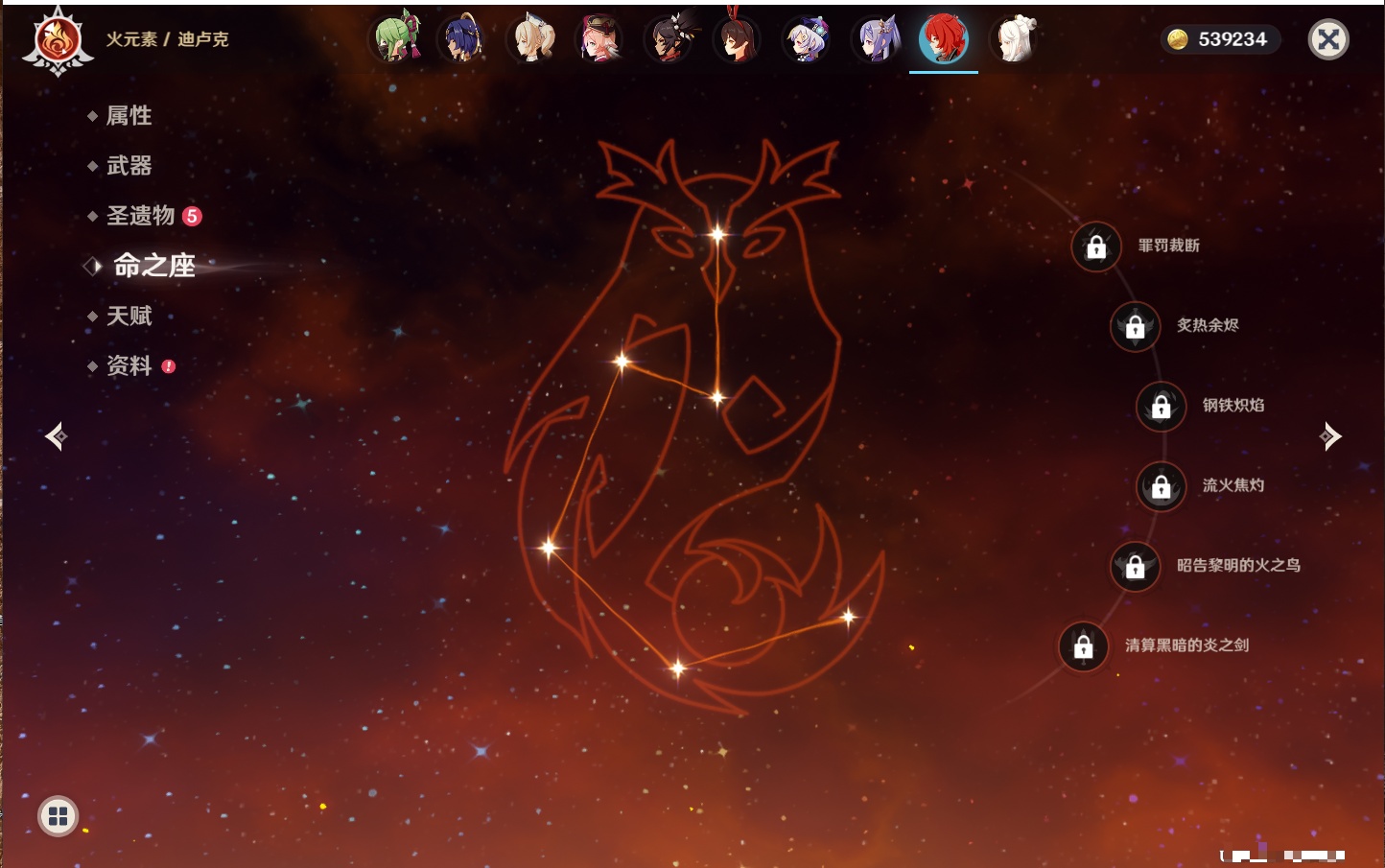
Task: Open the 资料 (Profile) section
Action: (129, 365)
